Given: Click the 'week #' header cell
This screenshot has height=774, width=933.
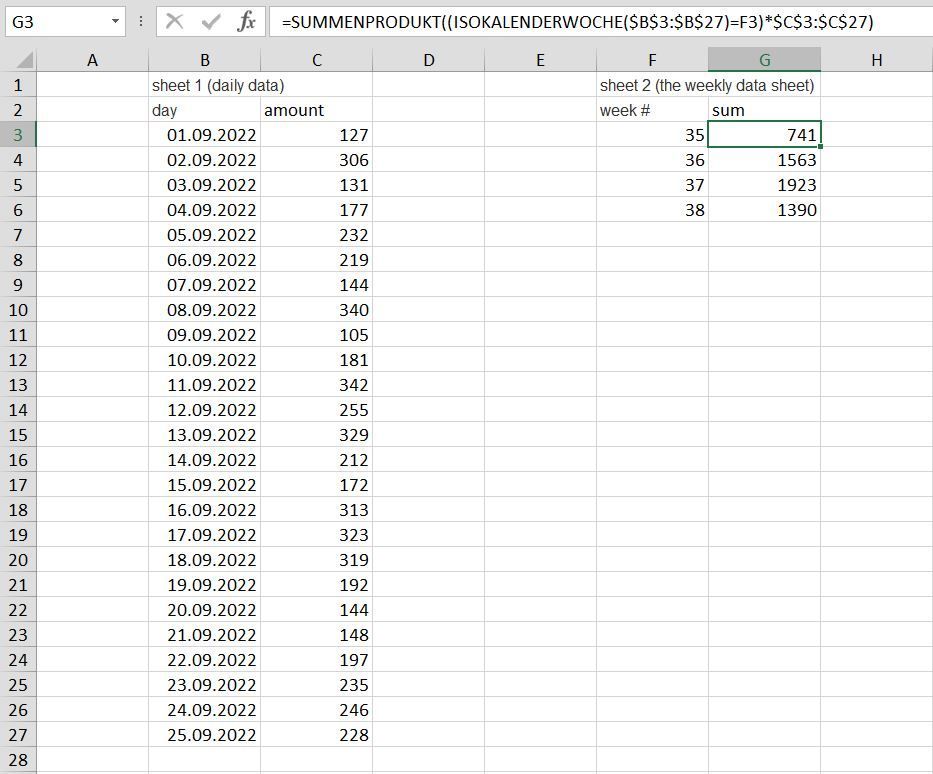Looking at the screenshot, I should (x=652, y=110).
